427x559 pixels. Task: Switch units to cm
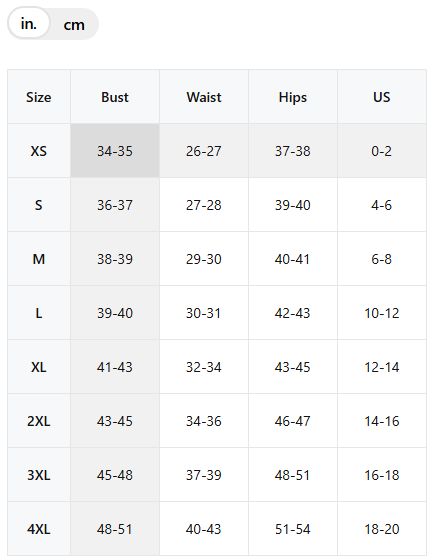tap(74, 25)
